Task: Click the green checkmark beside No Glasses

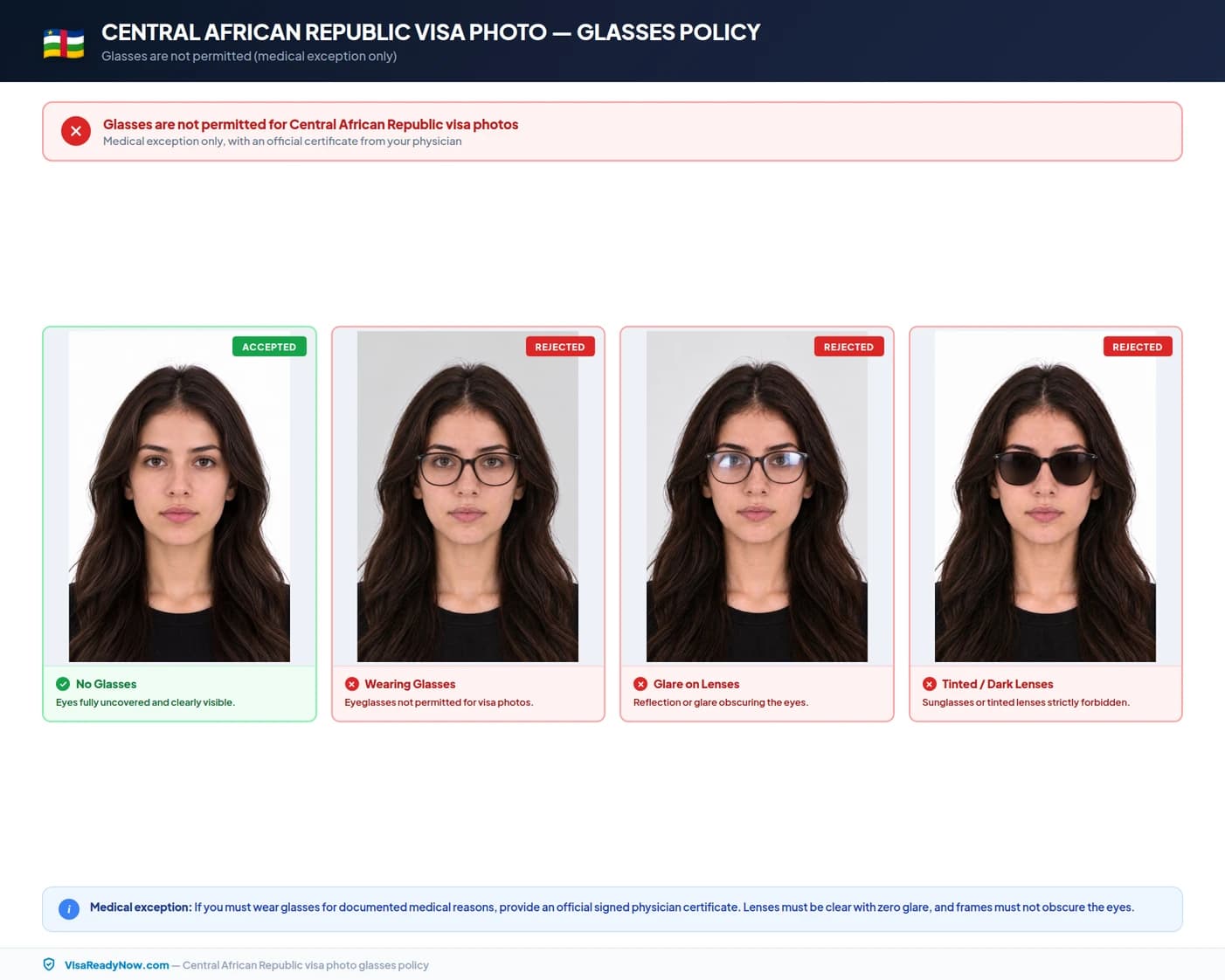Action: [63, 684]
